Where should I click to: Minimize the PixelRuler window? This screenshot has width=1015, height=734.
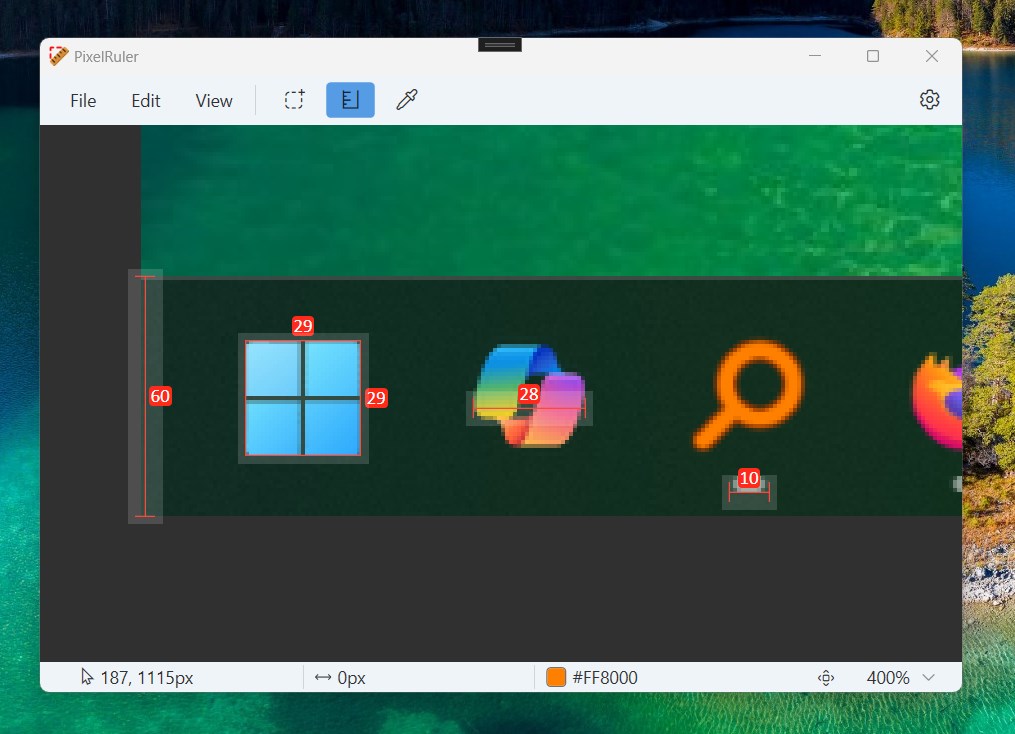tap(815, 56)
